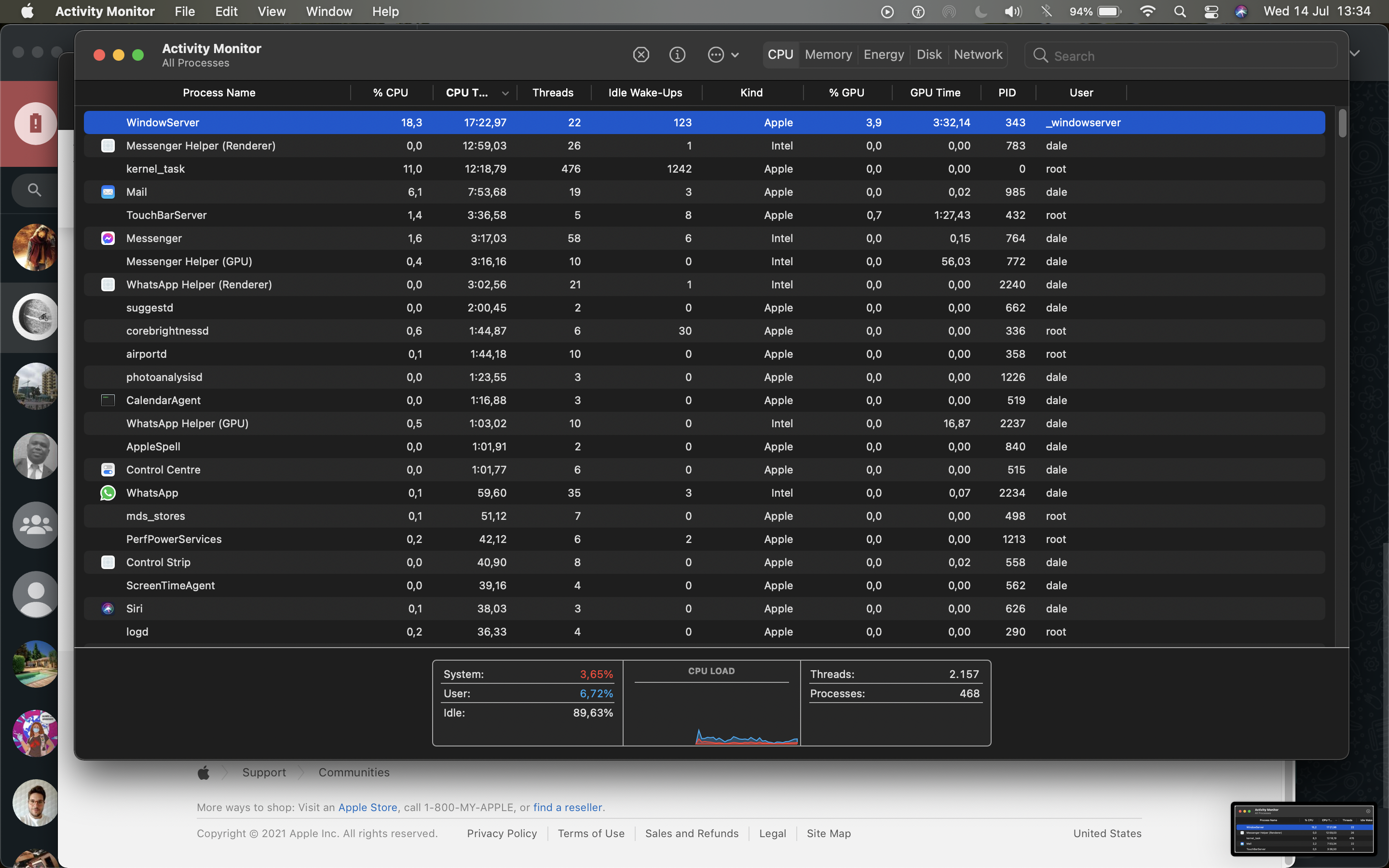Click the Spotlight search icon in the menu bar
The image size is (1389, 868).
1180,12
